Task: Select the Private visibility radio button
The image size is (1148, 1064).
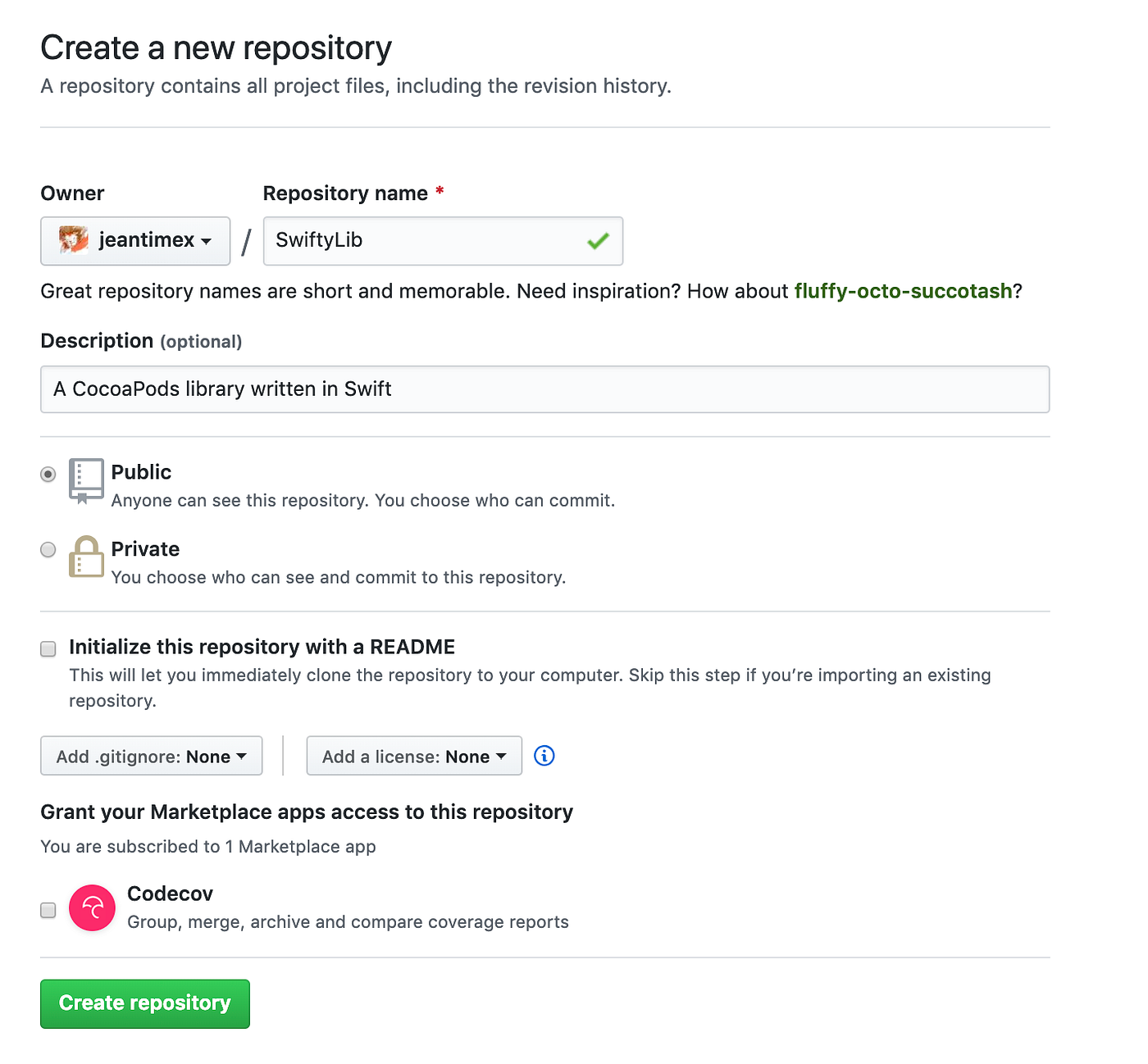Action: 48,549
